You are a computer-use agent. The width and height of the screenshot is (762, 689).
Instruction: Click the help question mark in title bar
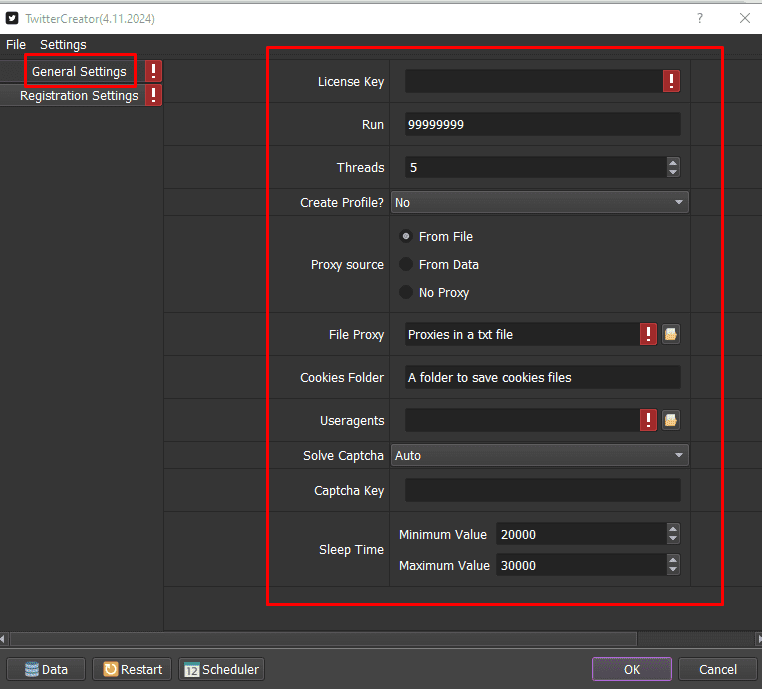[700, 18]
